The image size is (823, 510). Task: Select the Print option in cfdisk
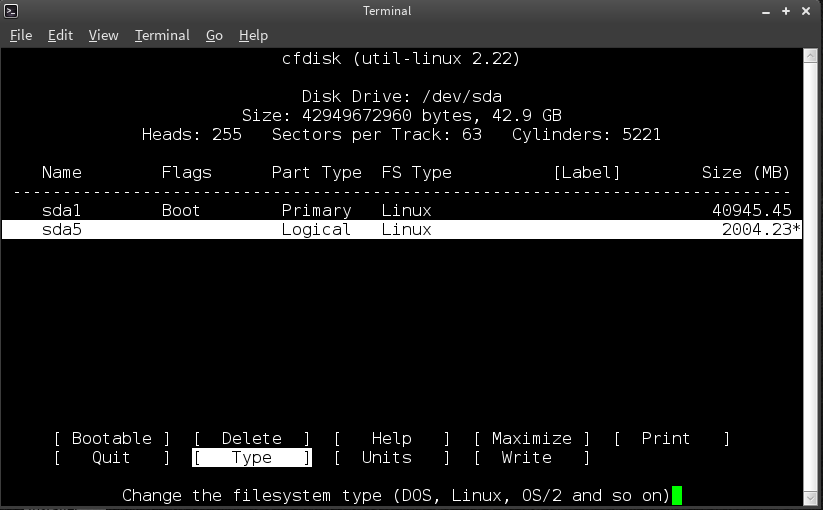point(672,439)
